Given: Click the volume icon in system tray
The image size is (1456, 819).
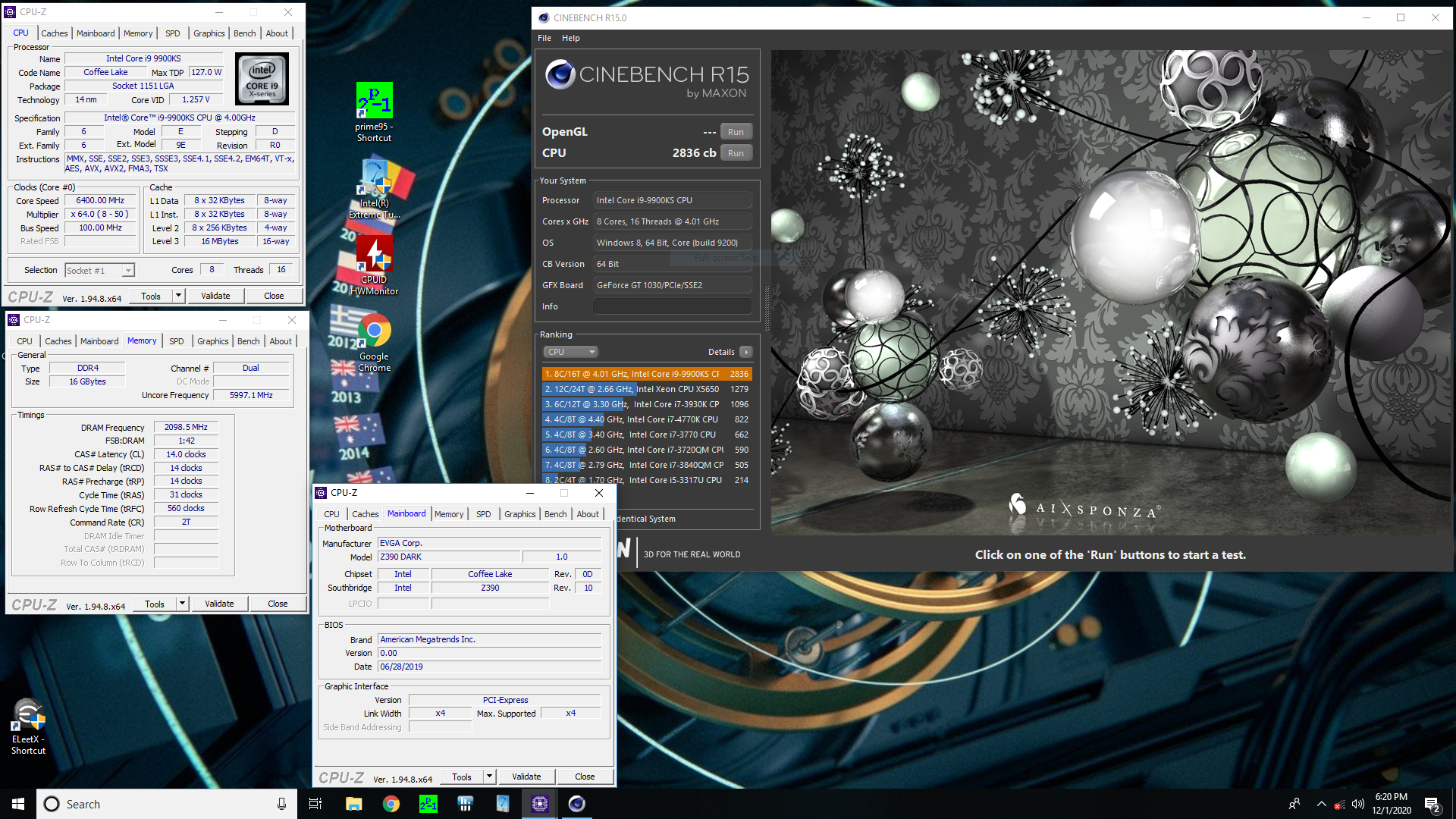Looking at the screenshot, I should coord(1358,804).
